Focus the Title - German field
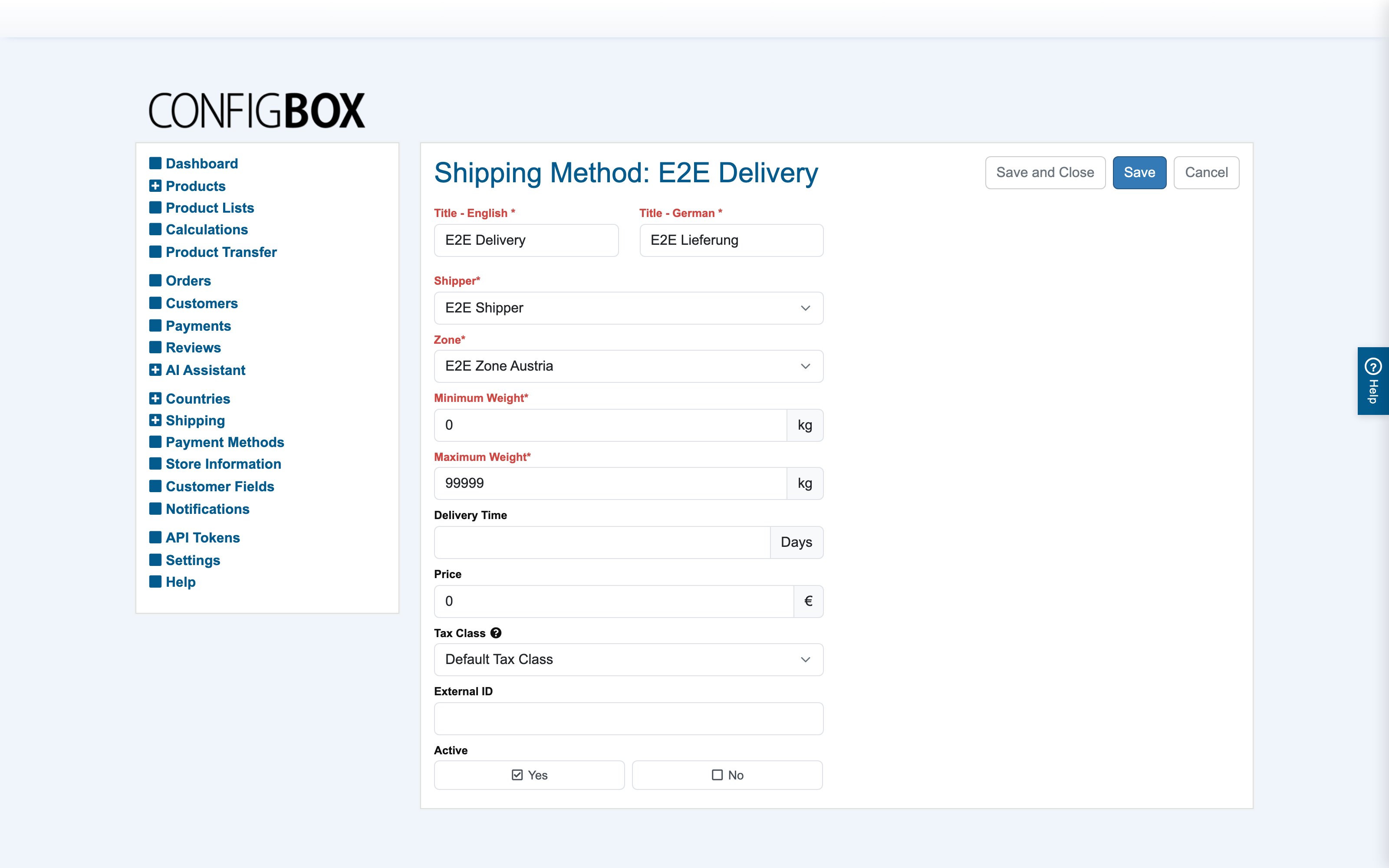Image resolution: width=1389 pixels, height=868 pixels. 731,240
